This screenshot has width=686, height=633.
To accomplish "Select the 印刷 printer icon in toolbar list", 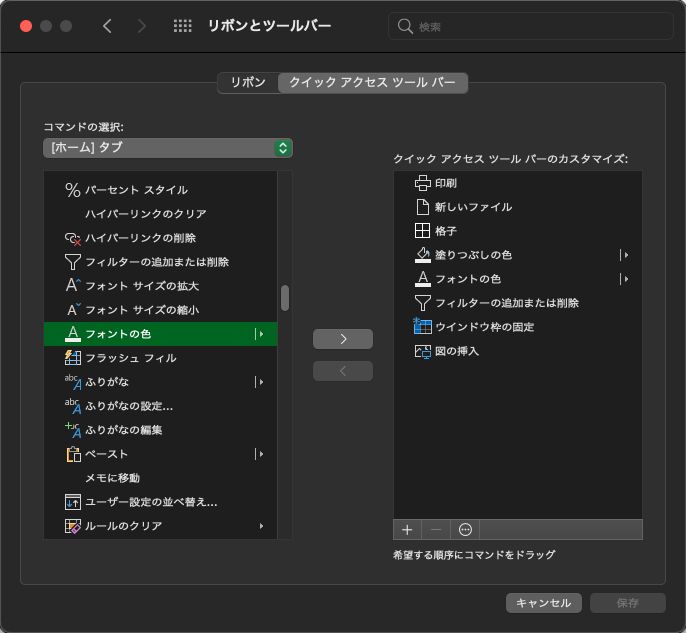I will tap(422, 183).
